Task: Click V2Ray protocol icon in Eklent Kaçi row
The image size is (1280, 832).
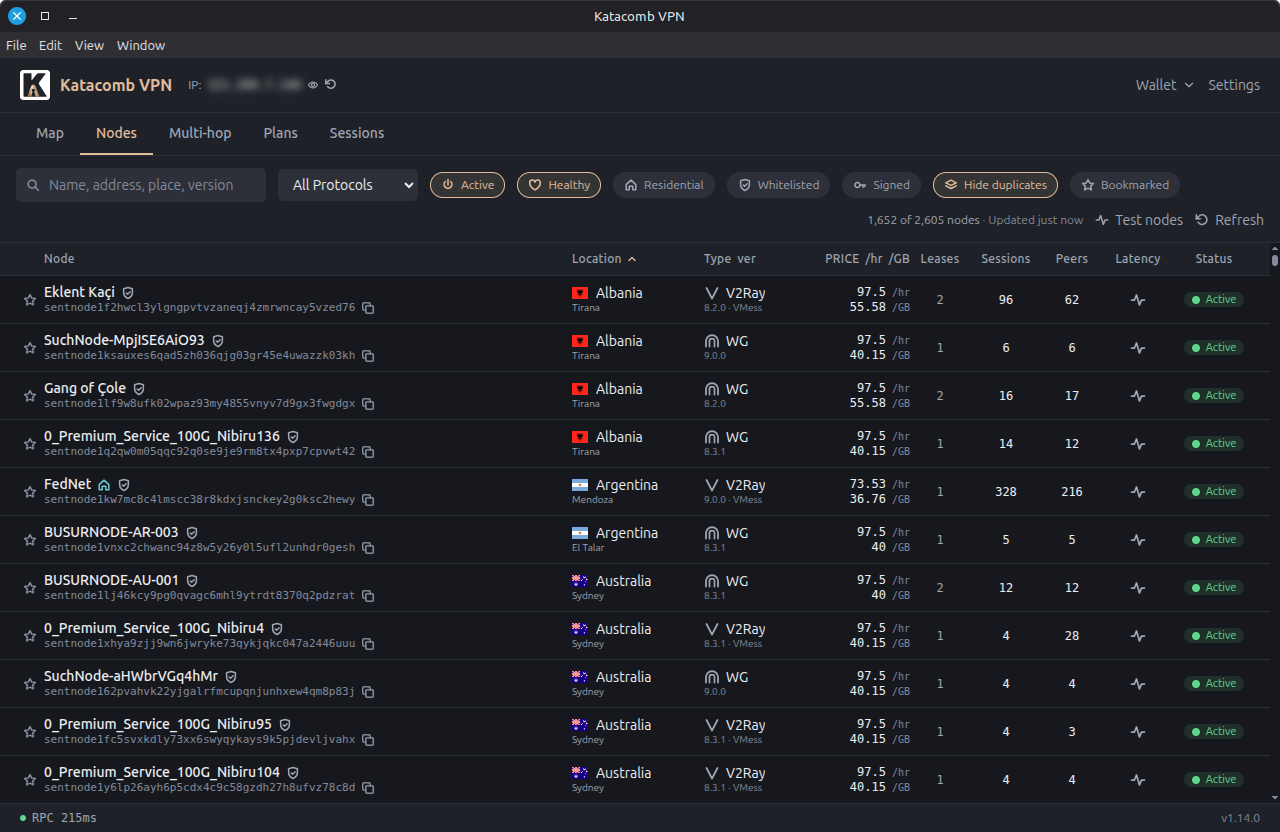Action: tap(712, 293)
